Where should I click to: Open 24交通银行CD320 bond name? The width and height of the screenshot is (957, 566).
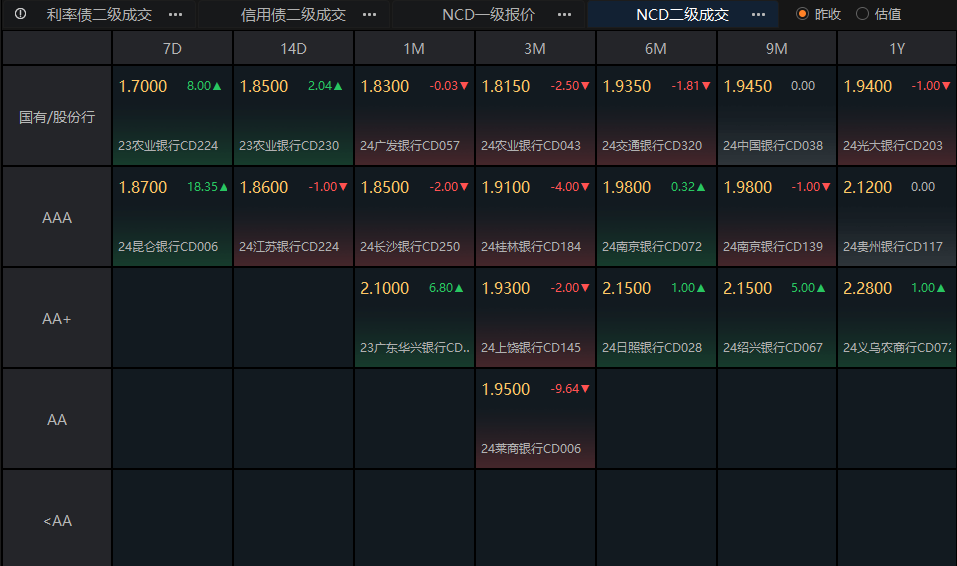(652, 145)
